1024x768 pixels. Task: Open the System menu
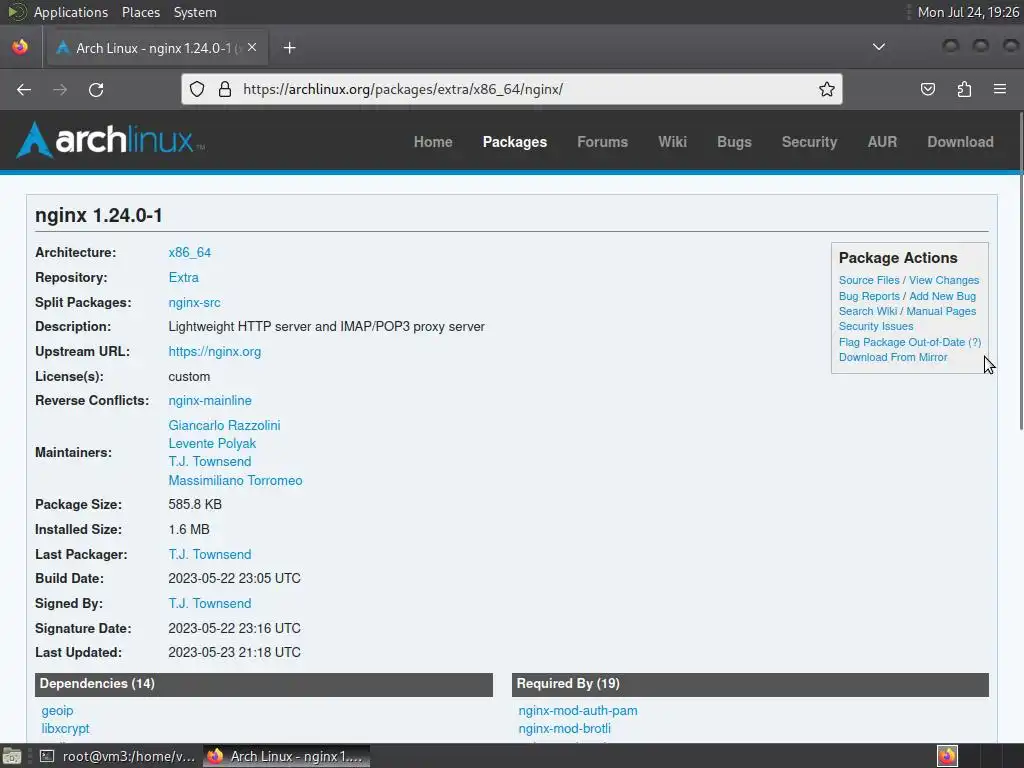point(195,12)
